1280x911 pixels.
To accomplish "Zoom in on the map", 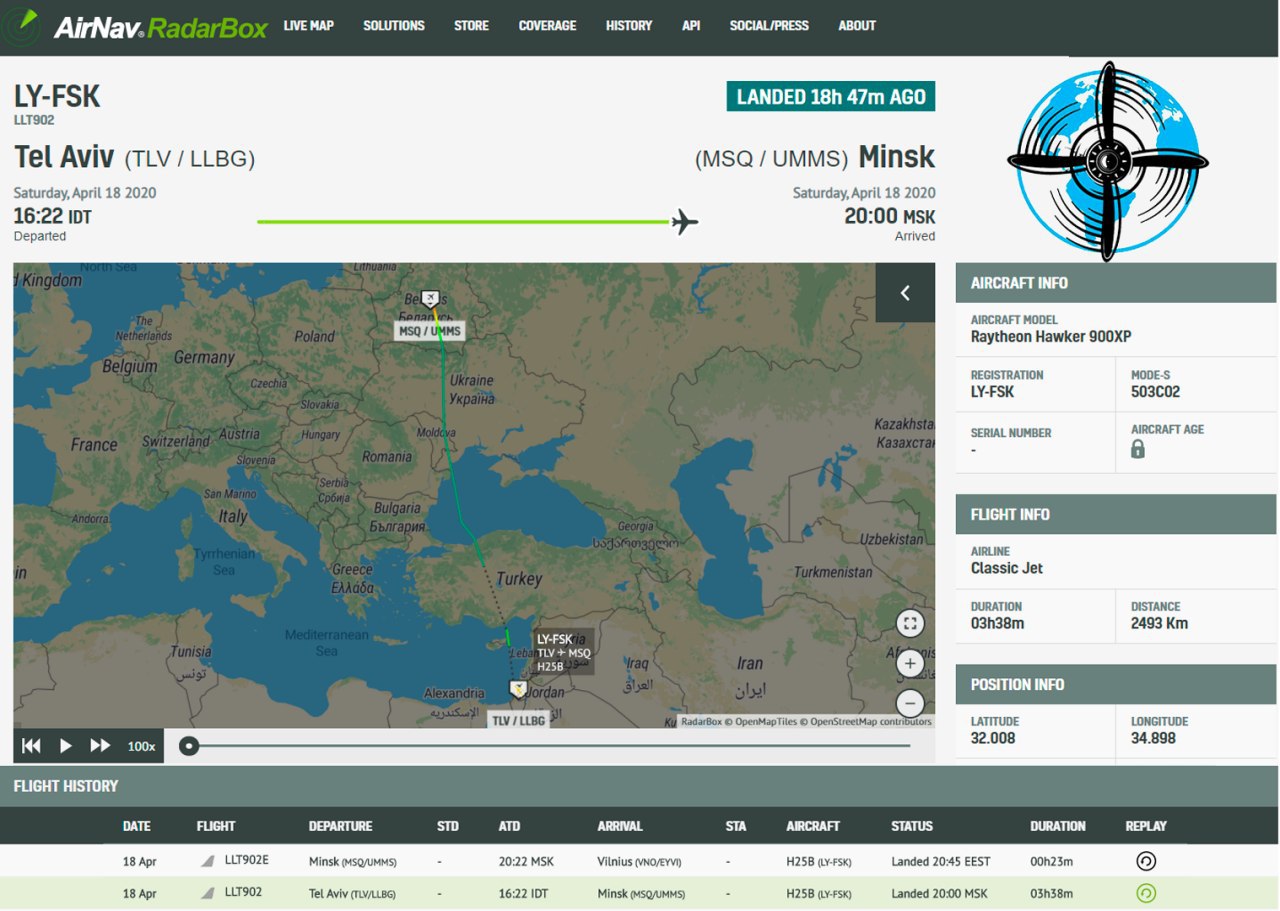I will tap(909, 663).
